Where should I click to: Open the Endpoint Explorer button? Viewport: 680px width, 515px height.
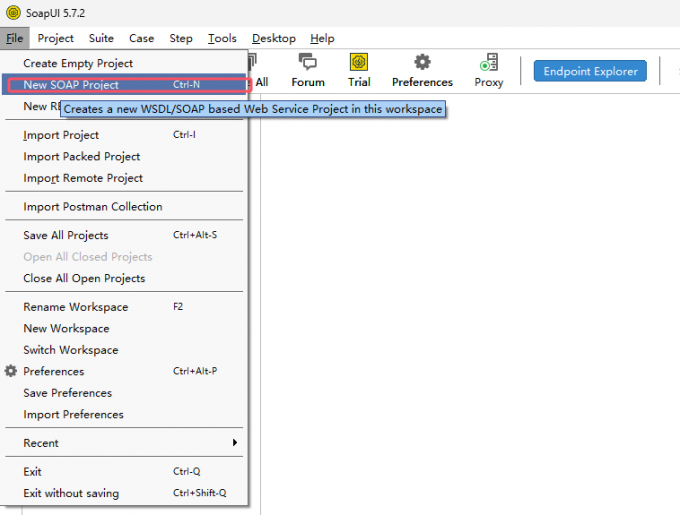click(x=590, y=71)
